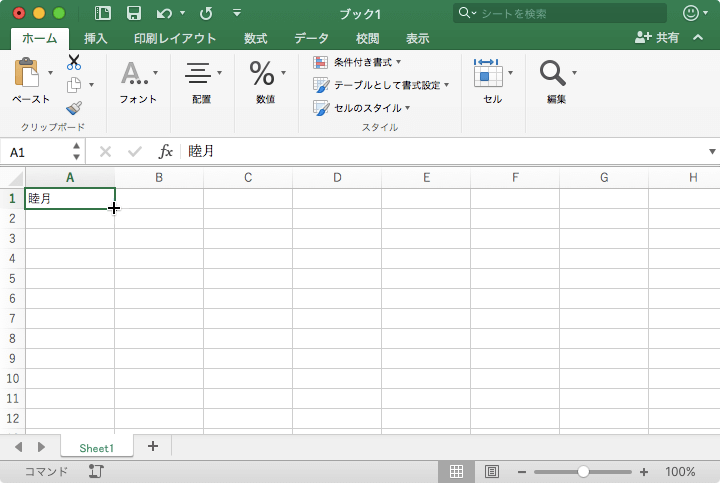720x483 pixels.
Task: Click the Paste clipboard icon
Action: coord(27,73)
